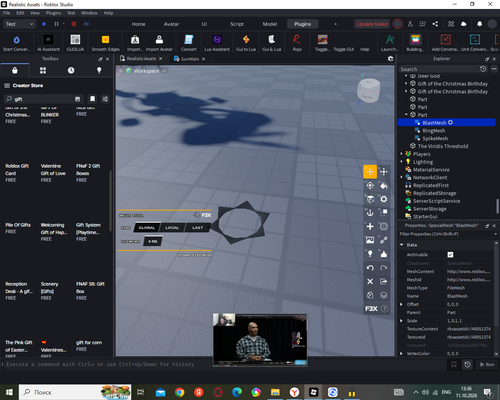Switch to the Avatar ribbon tab
The height and width of the screenshot is (400, 500).
171,24
